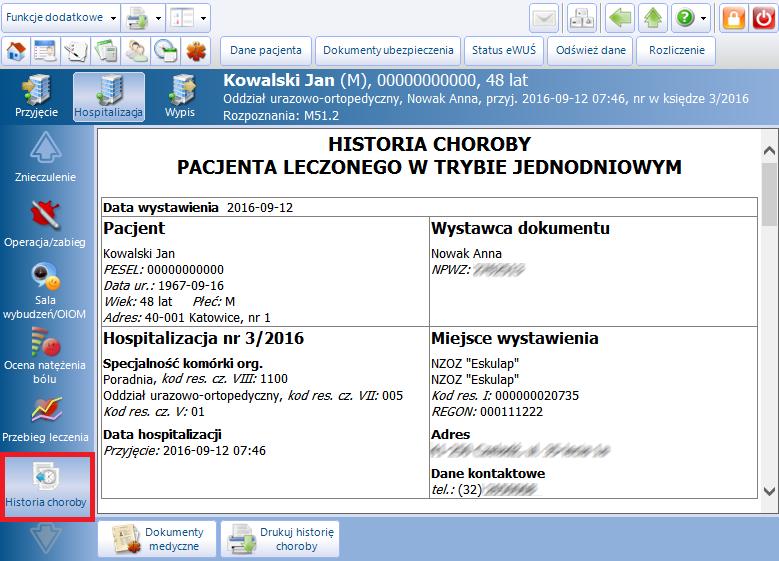This screenshot has width=779, height=561.
Task: Go to home via house icon
Action: tap(16, 51)
